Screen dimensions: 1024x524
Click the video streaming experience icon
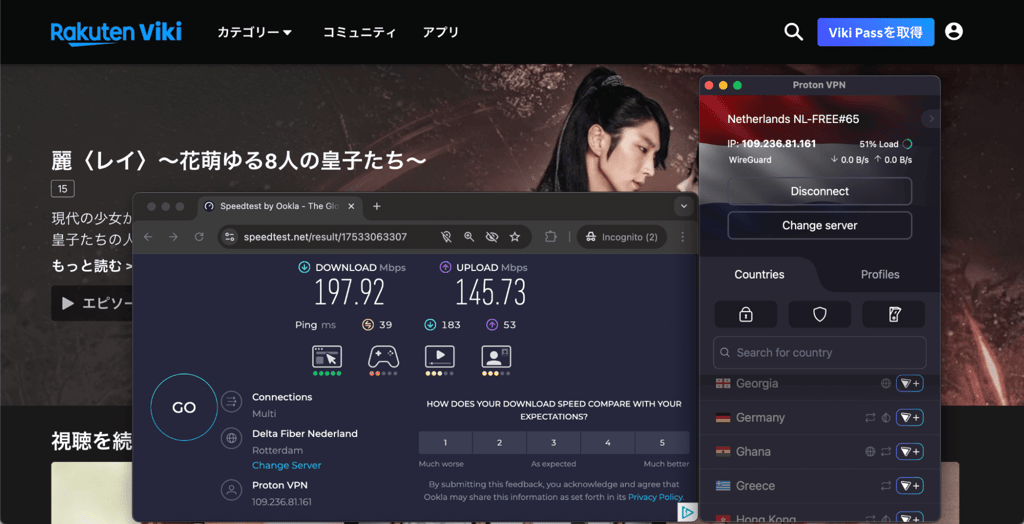point(440,357)
